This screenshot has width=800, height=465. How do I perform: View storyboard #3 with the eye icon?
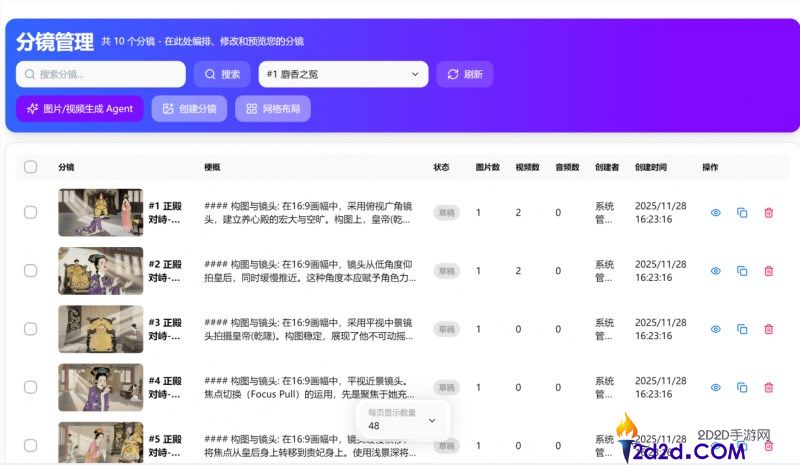pos(716,329)
